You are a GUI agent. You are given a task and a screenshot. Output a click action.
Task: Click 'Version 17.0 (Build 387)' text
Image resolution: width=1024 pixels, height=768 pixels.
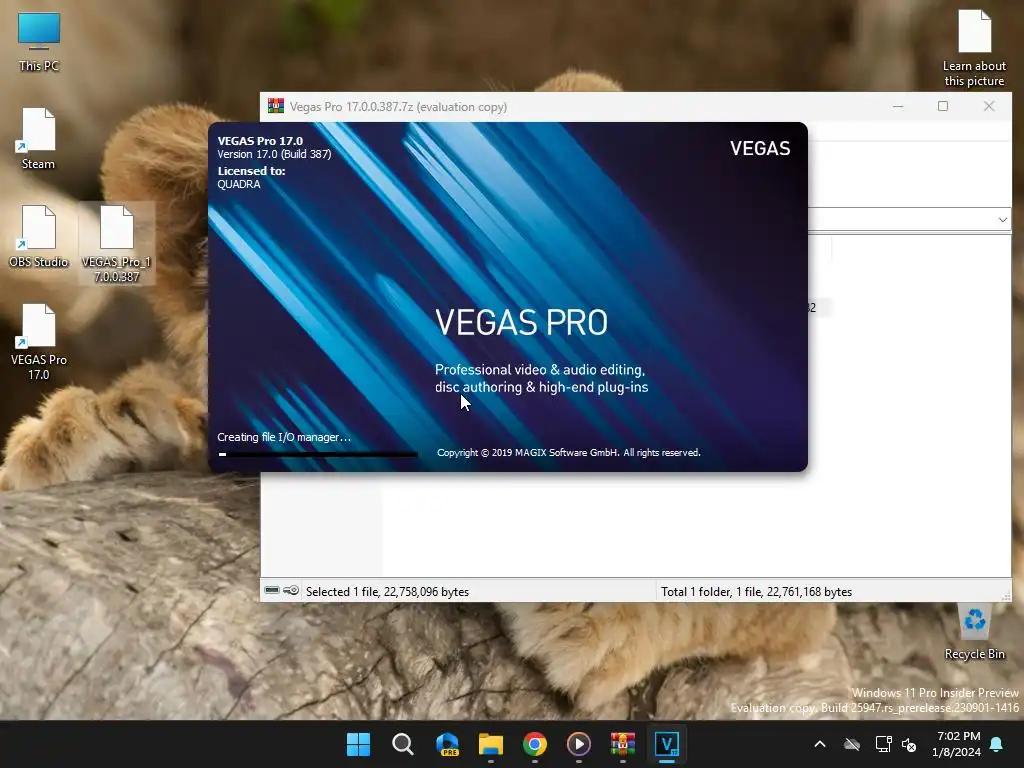[x=274, y=154]
